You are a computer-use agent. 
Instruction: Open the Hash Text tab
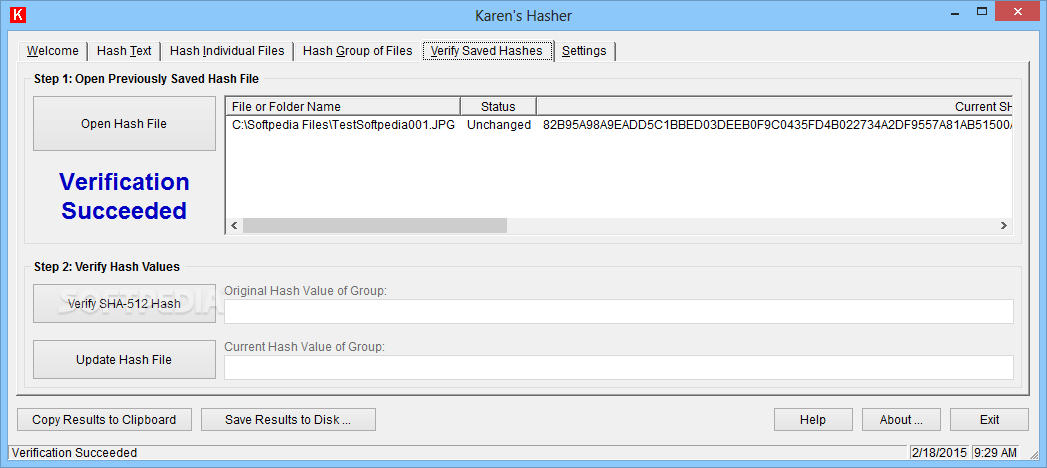click(124, 51)
